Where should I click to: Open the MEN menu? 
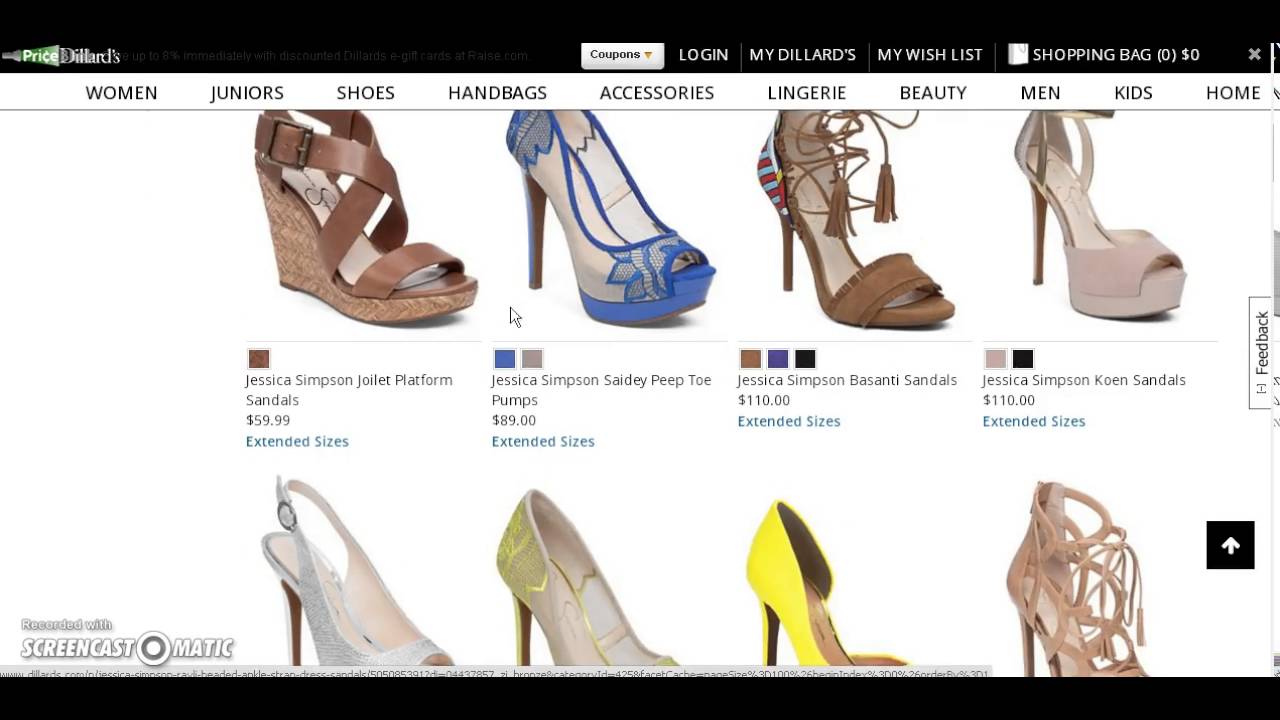tap(1040, 93)
